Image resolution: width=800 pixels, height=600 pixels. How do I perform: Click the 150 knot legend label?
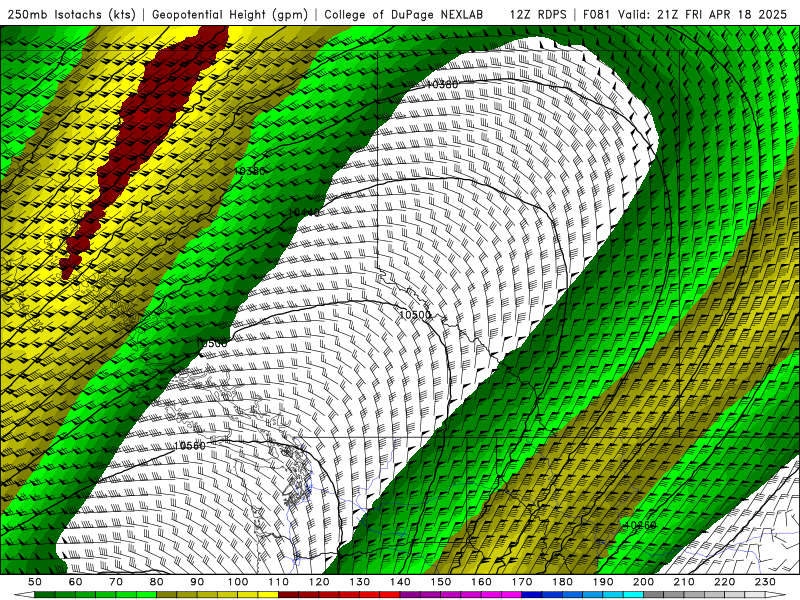441,582
